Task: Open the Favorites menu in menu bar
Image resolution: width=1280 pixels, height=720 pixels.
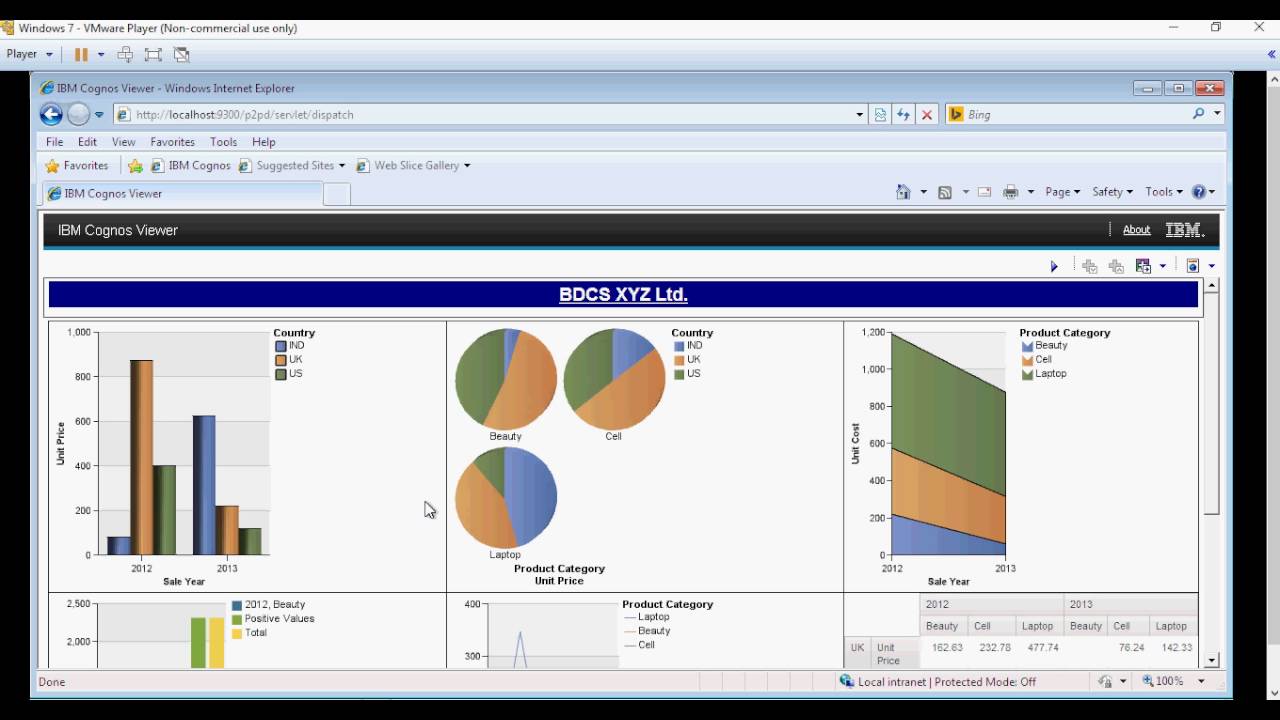Action: (172, 142)
